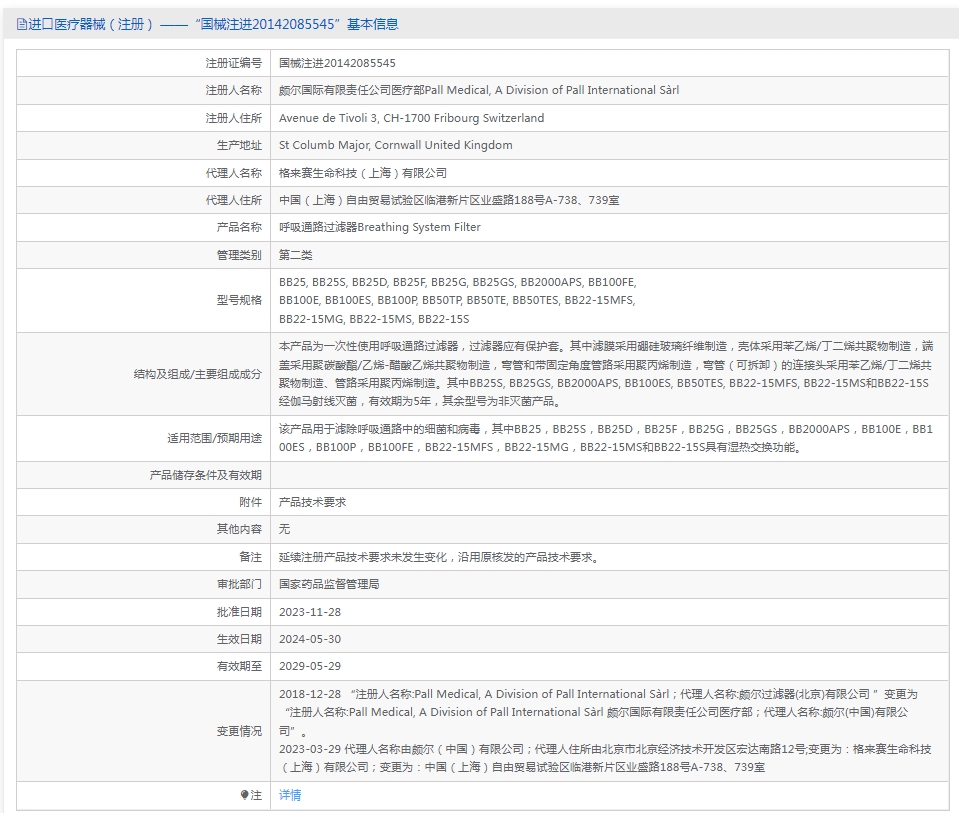959x813 pixels.
Task: Select the Pall Medical registrant name value
Action: click(x=479, y=90)
